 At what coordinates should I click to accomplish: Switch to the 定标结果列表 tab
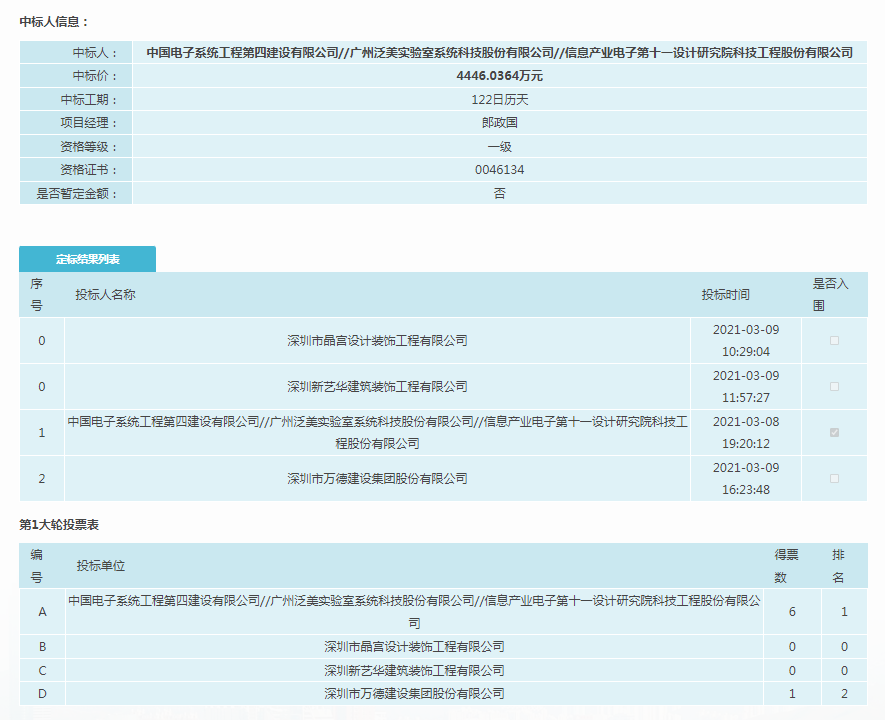pyautogui.click(x=85, y=258)
